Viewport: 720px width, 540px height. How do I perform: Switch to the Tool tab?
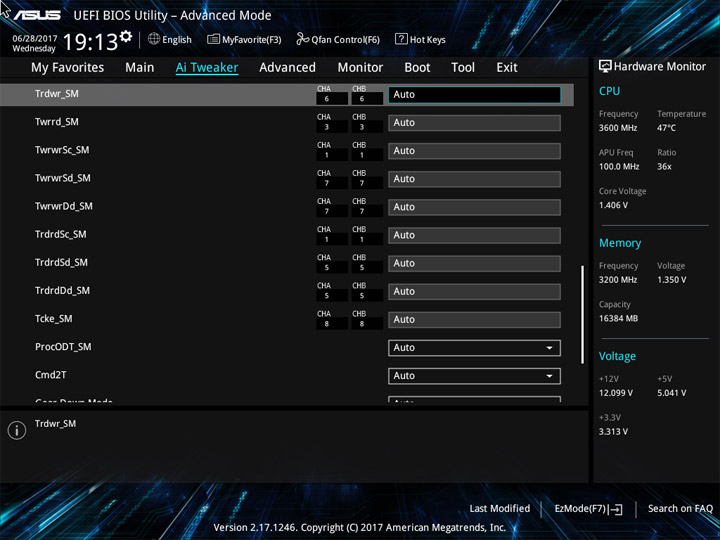click(x=463, y=68)
